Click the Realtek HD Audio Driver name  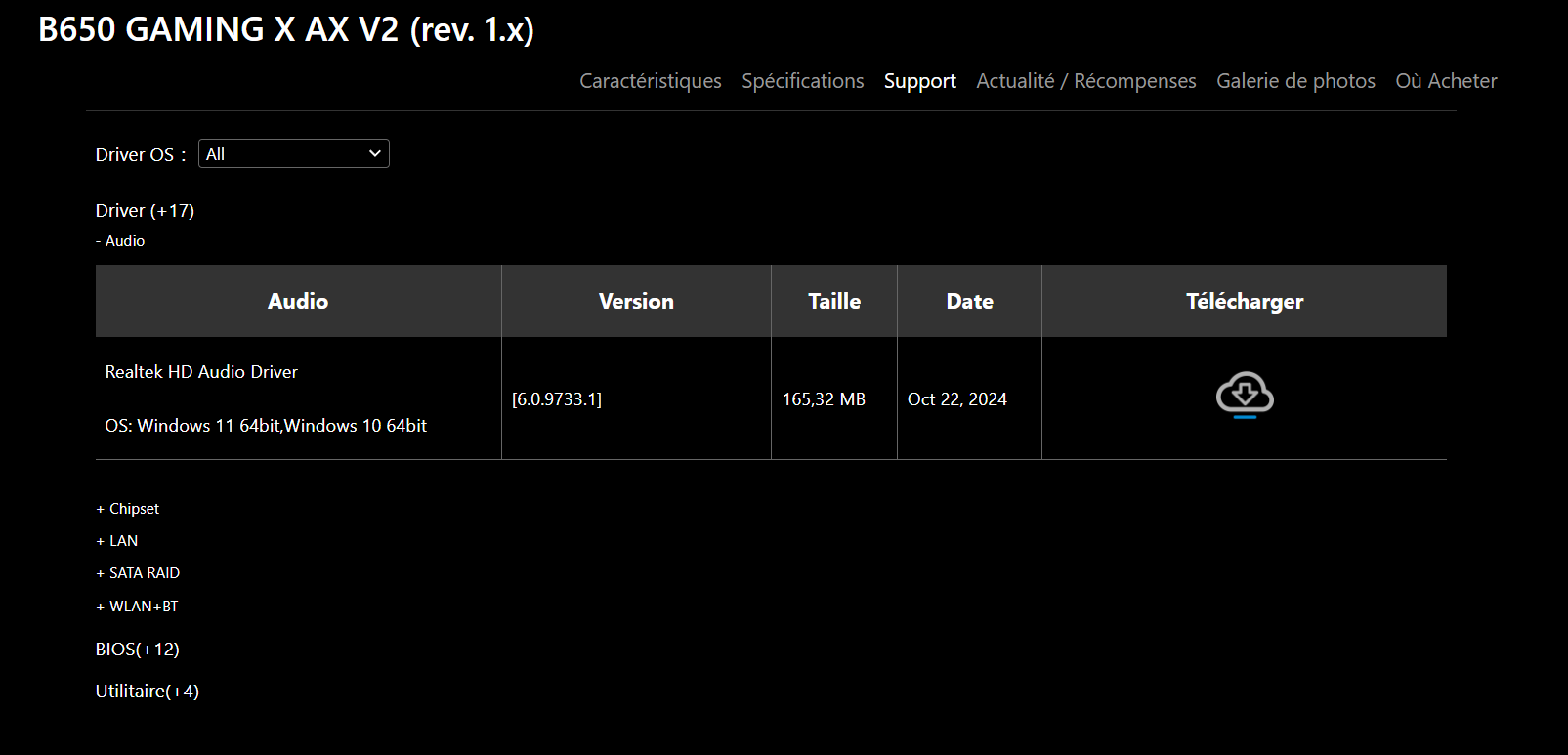(201, 372)
